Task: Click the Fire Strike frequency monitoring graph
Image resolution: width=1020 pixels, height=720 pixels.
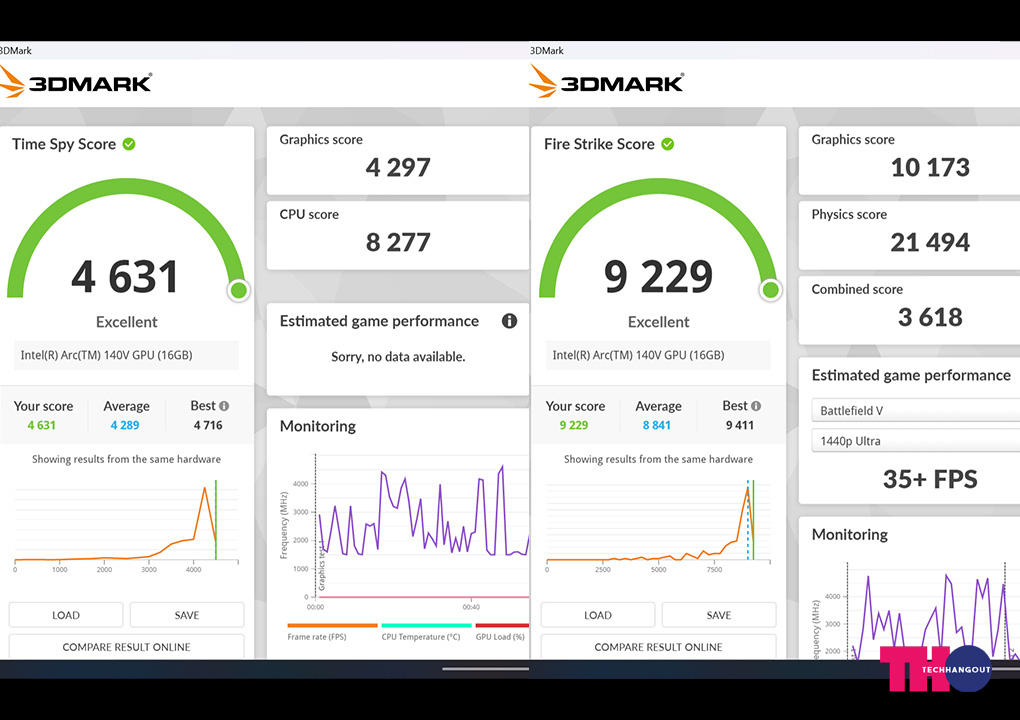Action: (916, 610)
